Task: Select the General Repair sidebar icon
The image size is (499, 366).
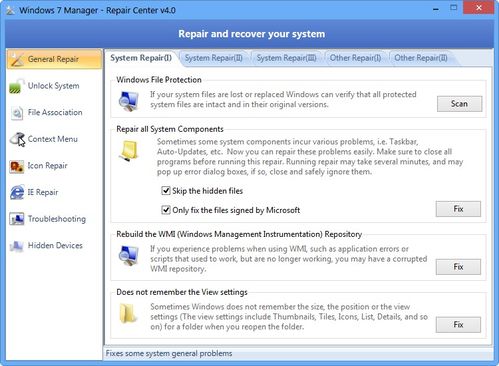Action: coord(17,60)
